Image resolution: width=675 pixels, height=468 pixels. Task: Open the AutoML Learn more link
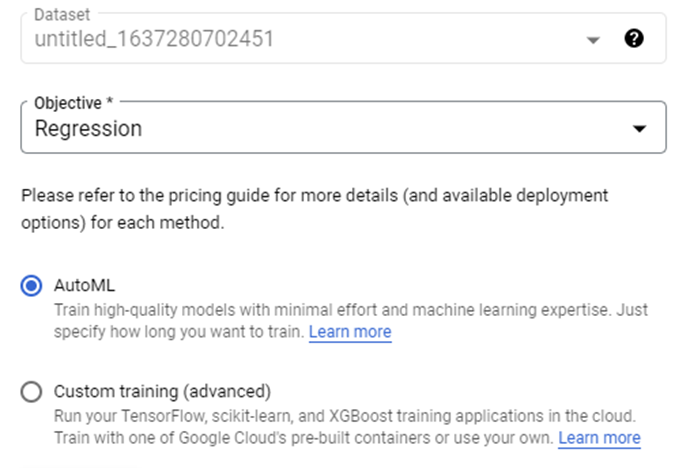click(x=349, y=331)
